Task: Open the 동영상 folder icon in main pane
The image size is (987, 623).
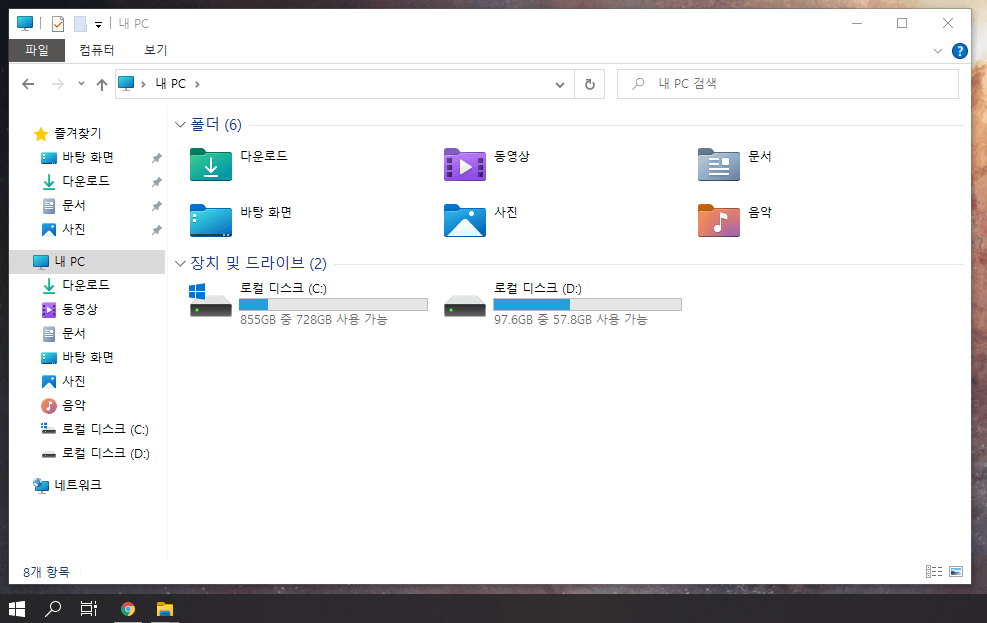Action: [465, 164]
